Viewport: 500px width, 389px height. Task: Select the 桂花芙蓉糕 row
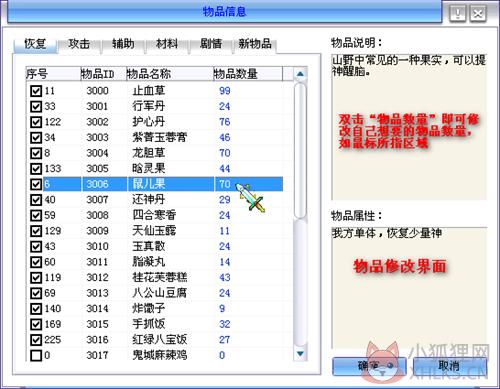(160, 277)
